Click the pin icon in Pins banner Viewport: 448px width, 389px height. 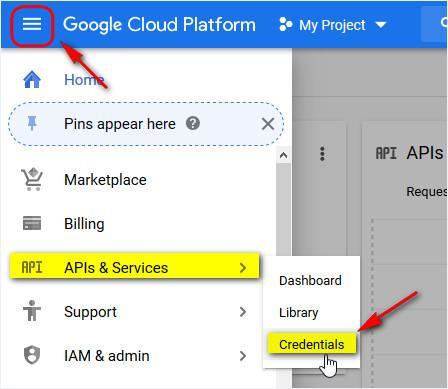click(32, 124)
